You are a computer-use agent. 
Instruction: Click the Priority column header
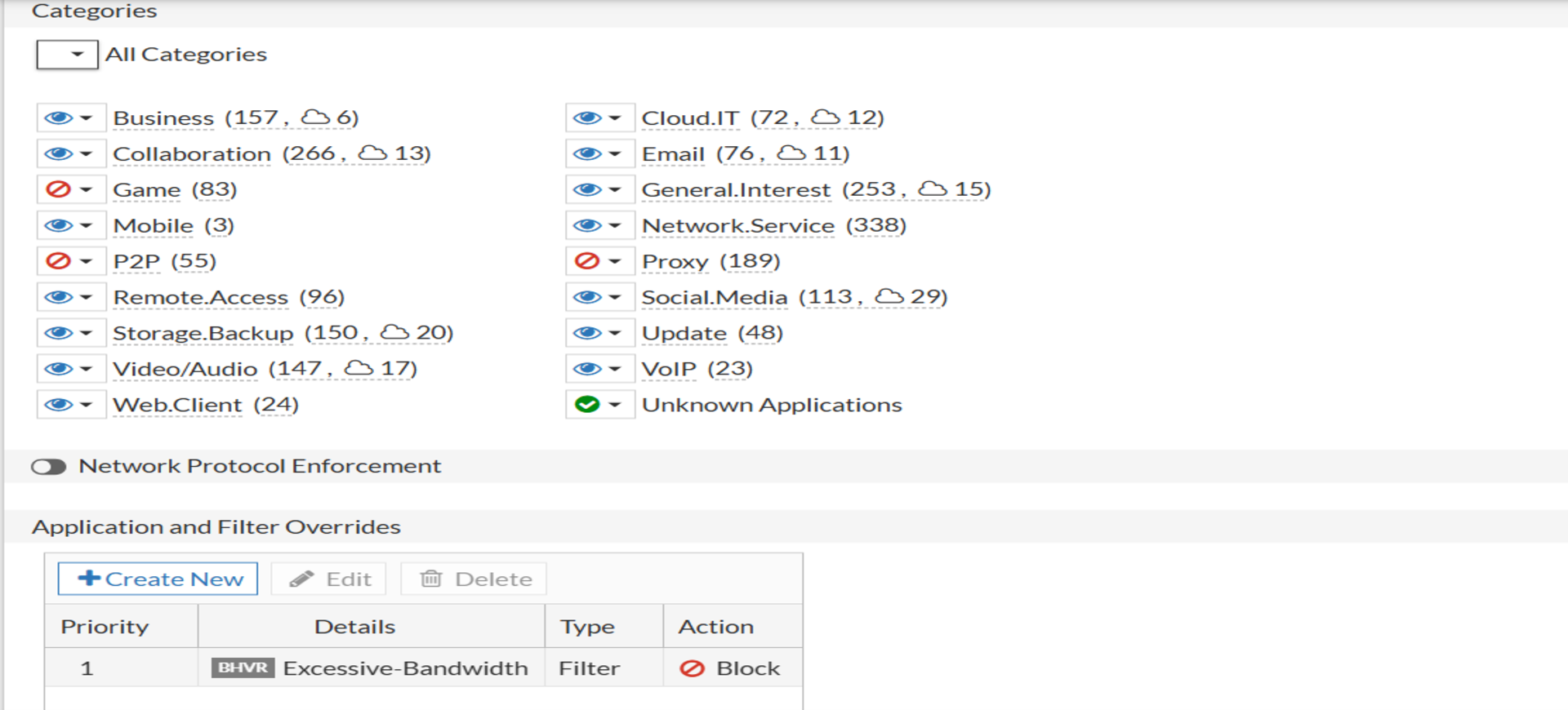105,626
